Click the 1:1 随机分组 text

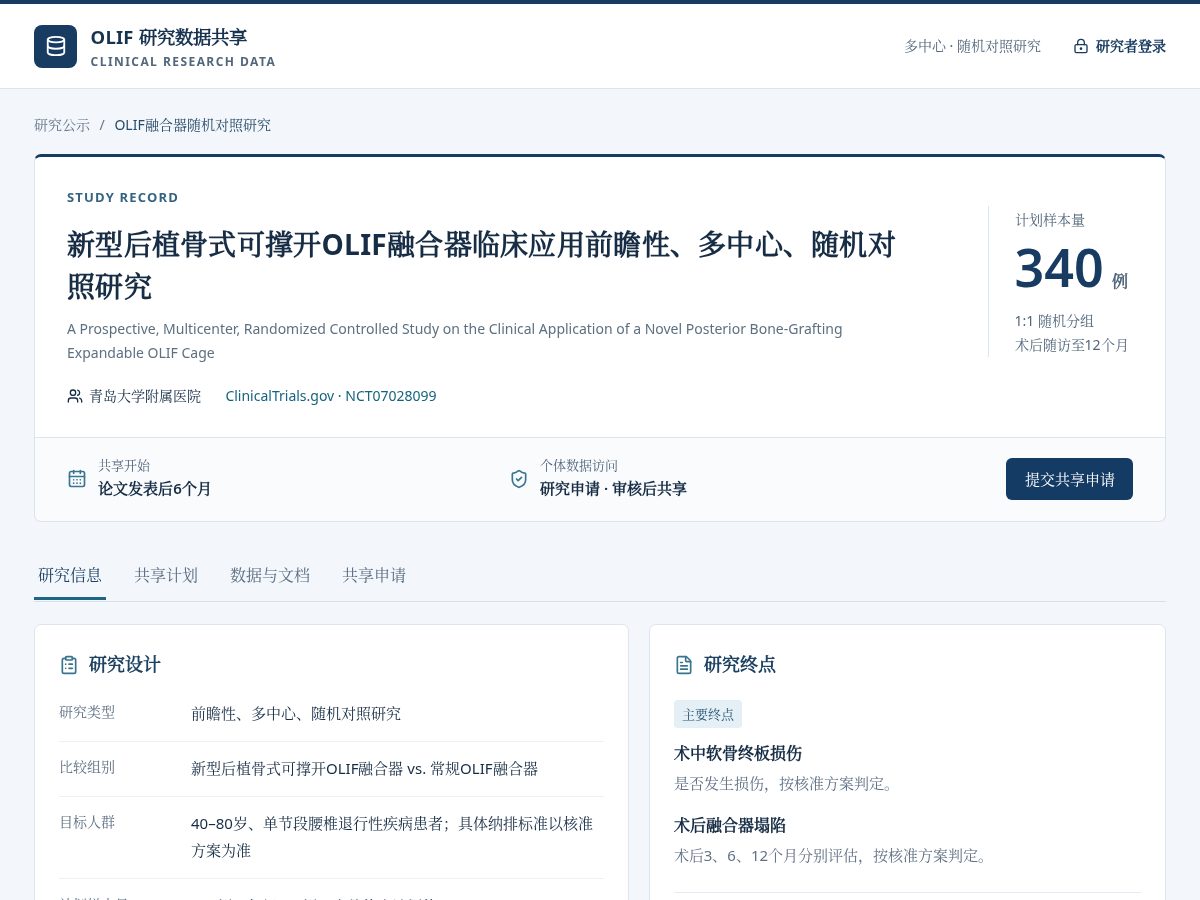click(x=1054, y=321)
